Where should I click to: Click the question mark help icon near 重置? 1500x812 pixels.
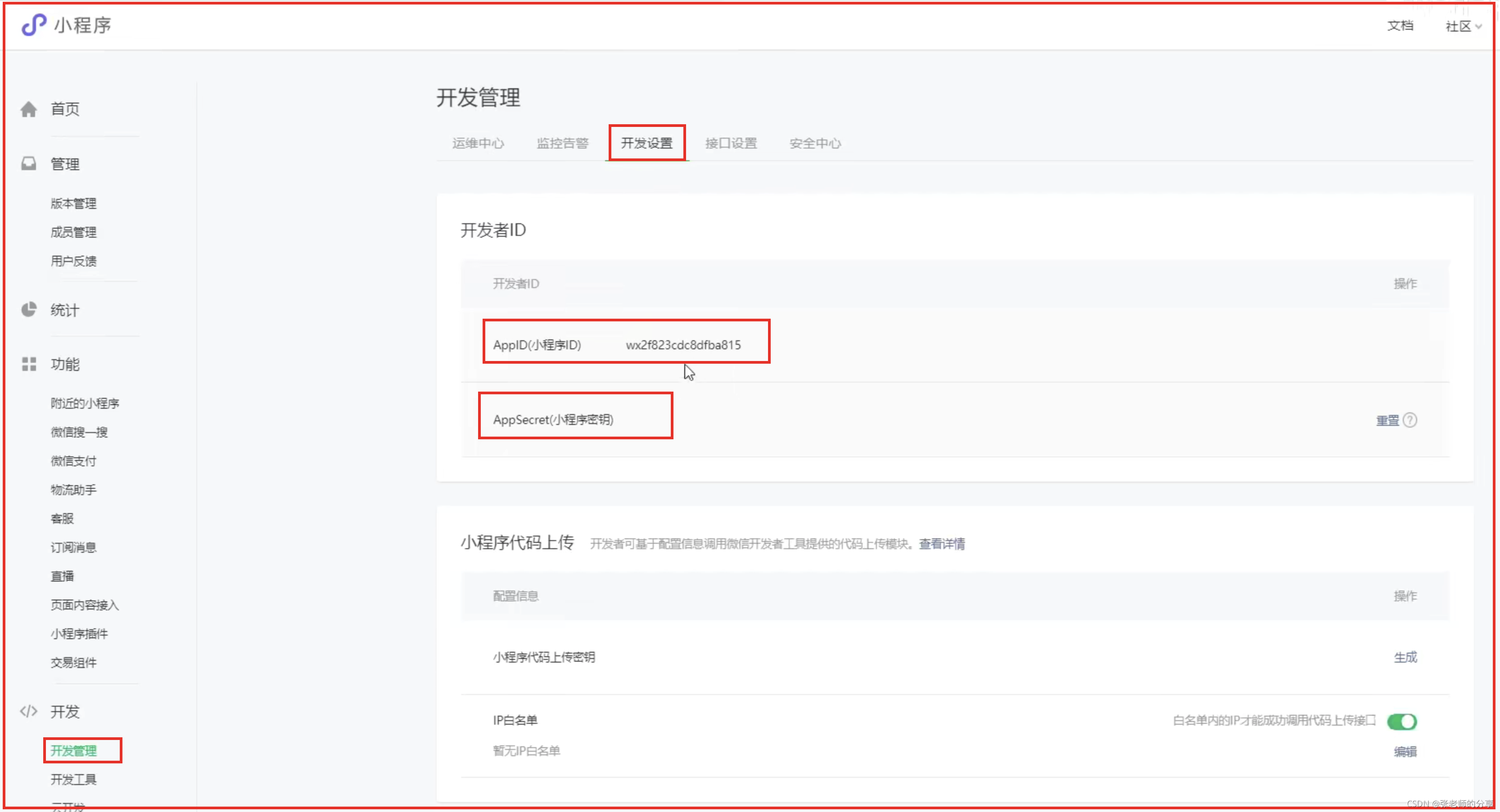[x=1410, y=420]
